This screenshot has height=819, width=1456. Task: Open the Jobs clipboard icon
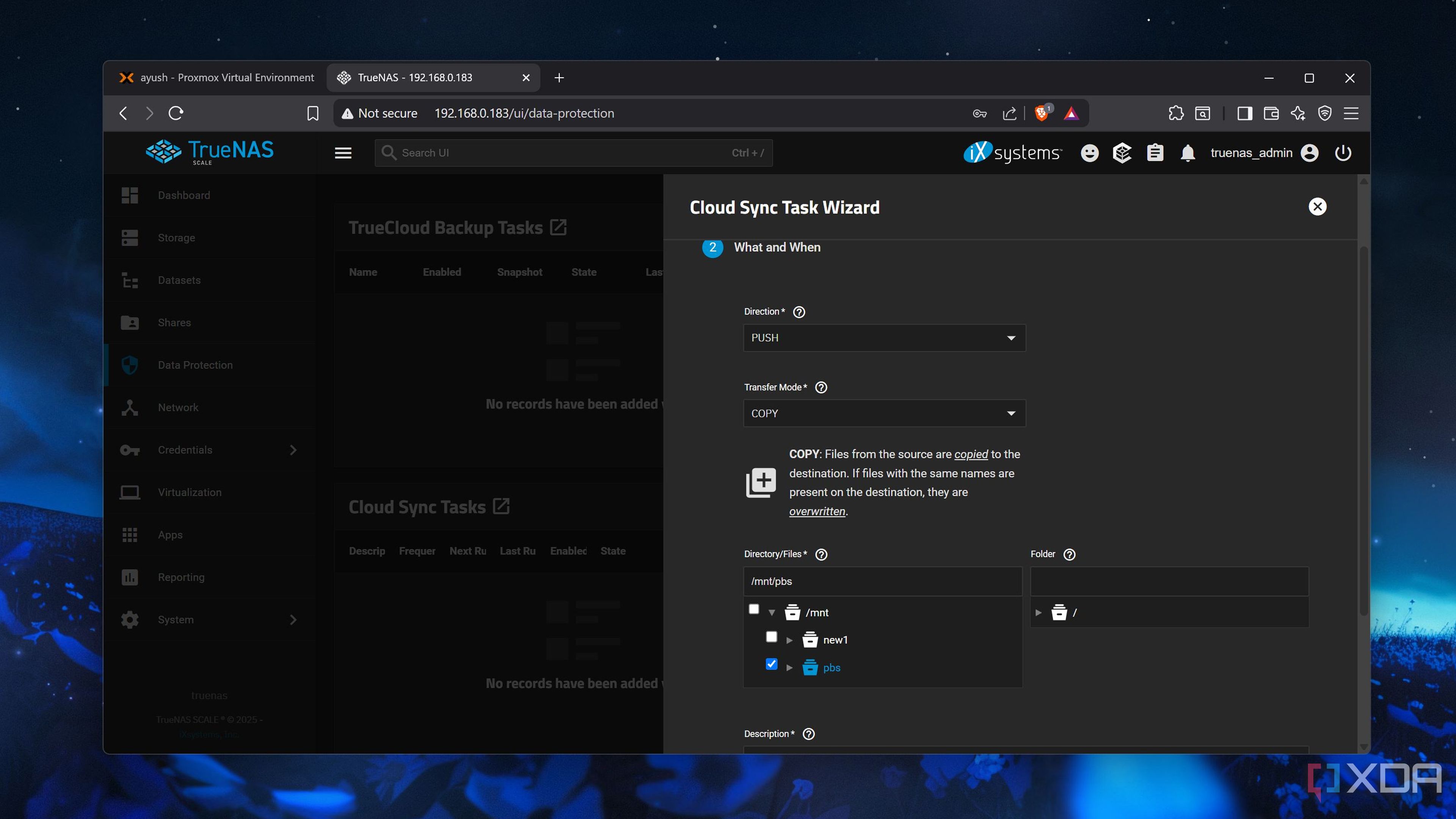coord(1155,152)
